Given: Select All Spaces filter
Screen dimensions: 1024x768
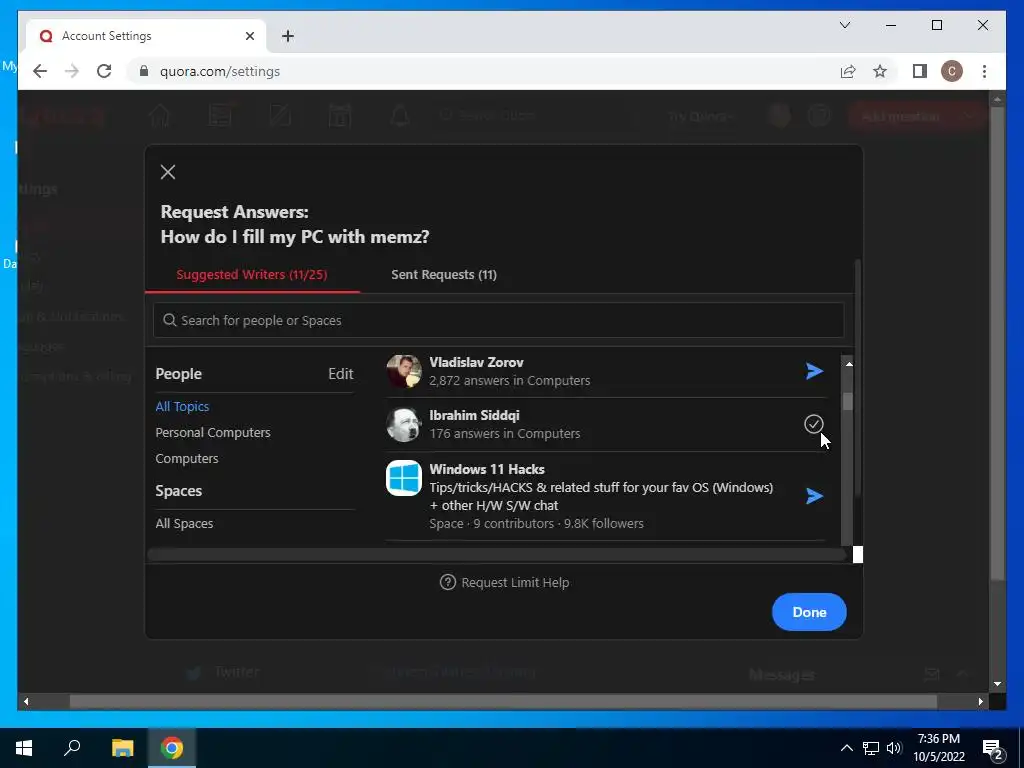Looking at the screenshot, I should coord(184,523).
